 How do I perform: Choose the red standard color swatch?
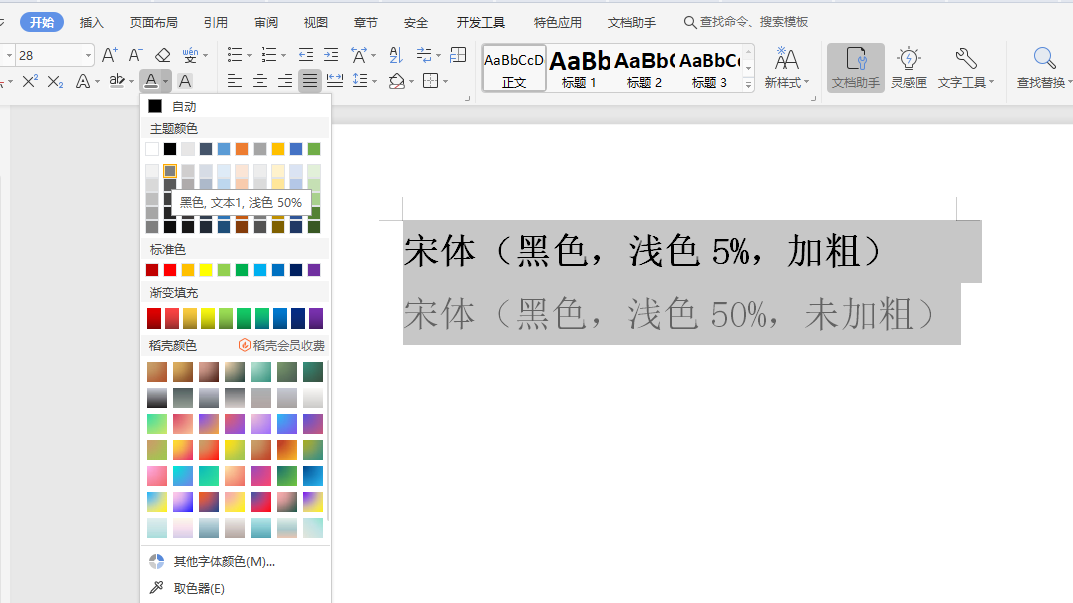[170, 270]
